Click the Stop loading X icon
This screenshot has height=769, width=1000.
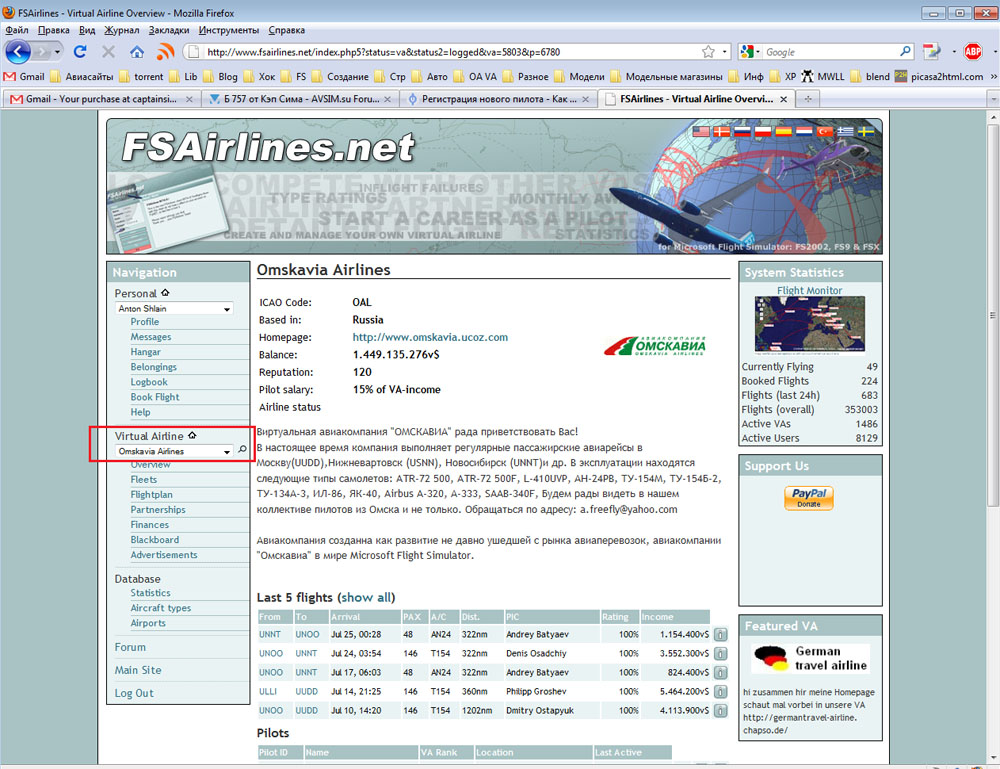pyautogui.click(x=108, y=52)
